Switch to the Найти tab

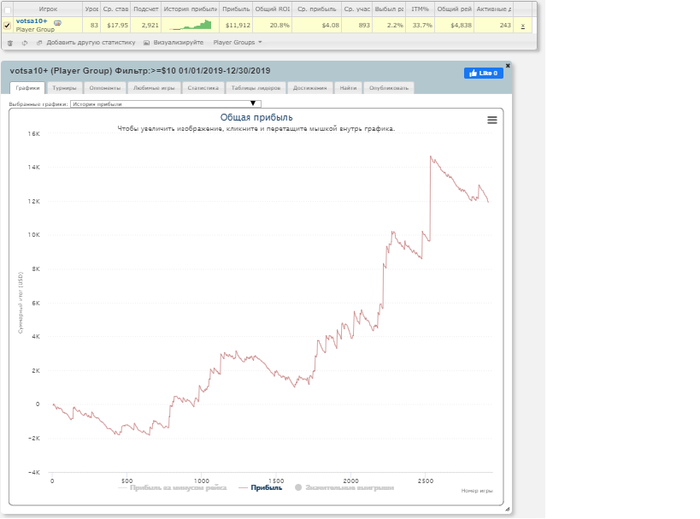click(348, 88)
